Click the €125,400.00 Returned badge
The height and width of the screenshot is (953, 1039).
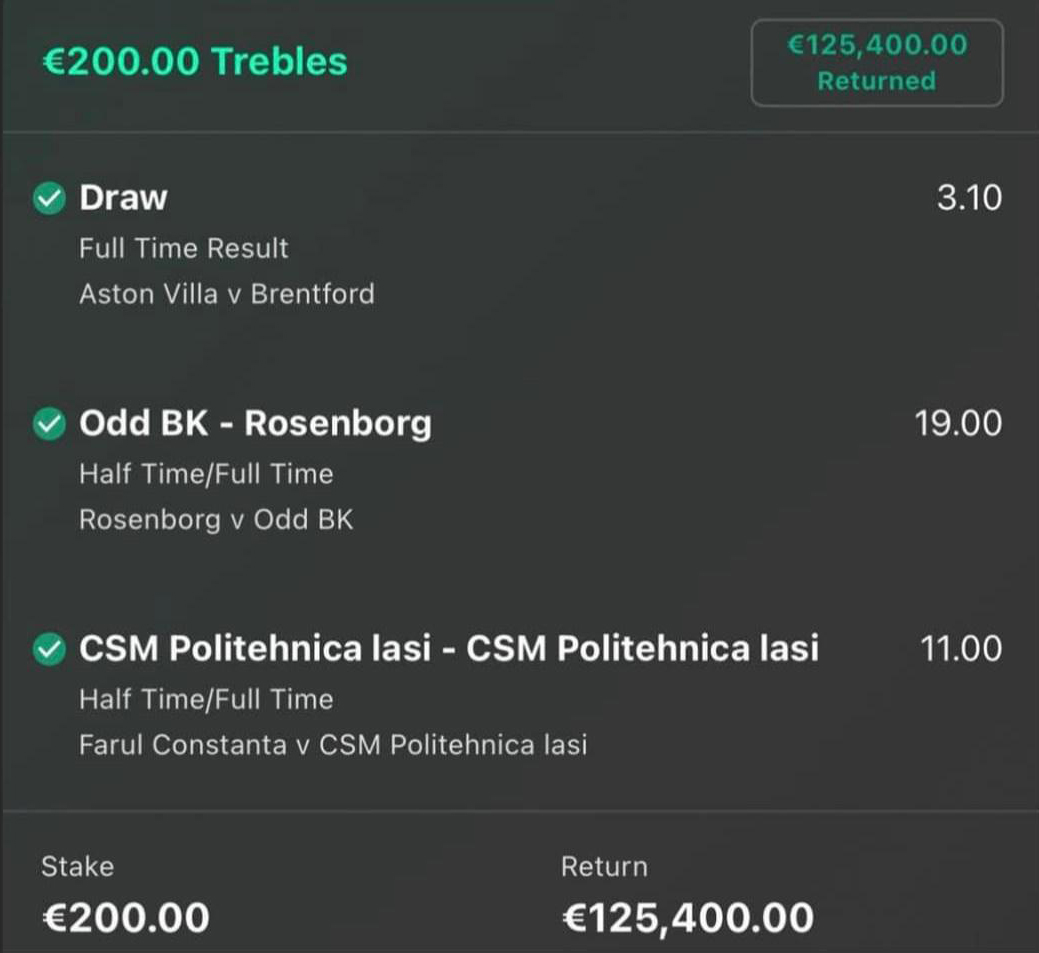pyautogui.click(x=876, y=62)
